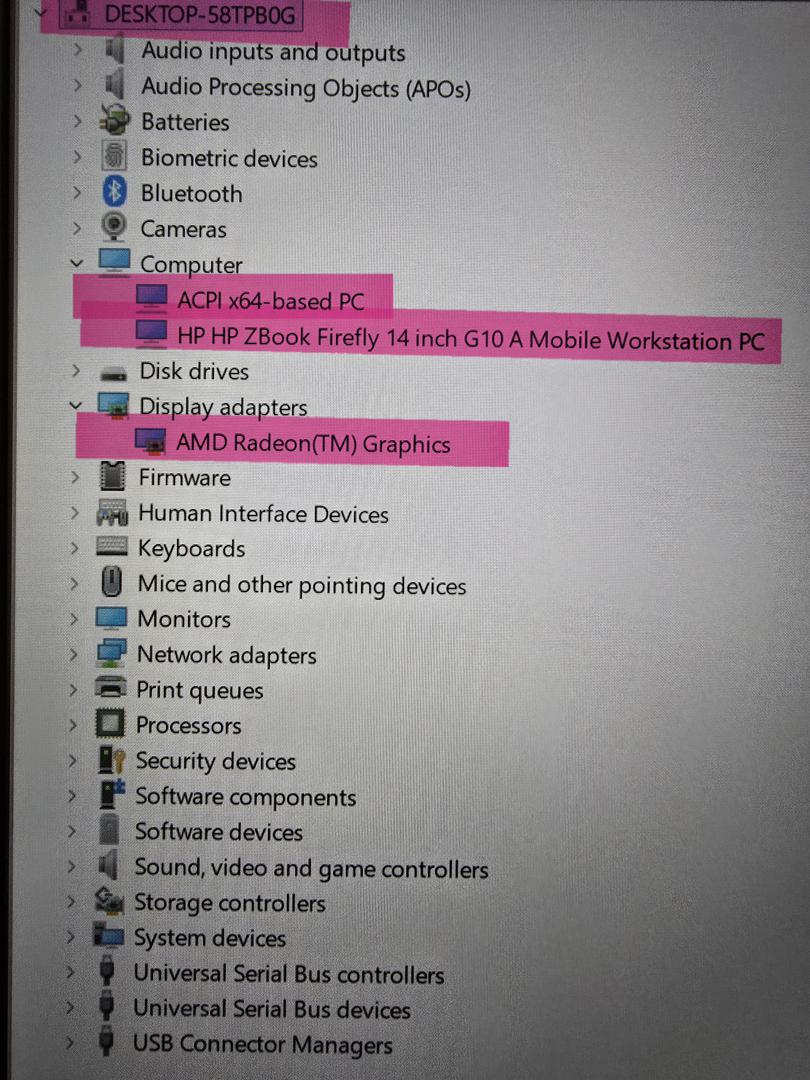810x1080 pixels.
Task: Click the Keyboards category icon
Action: click(x=112, y=547)
